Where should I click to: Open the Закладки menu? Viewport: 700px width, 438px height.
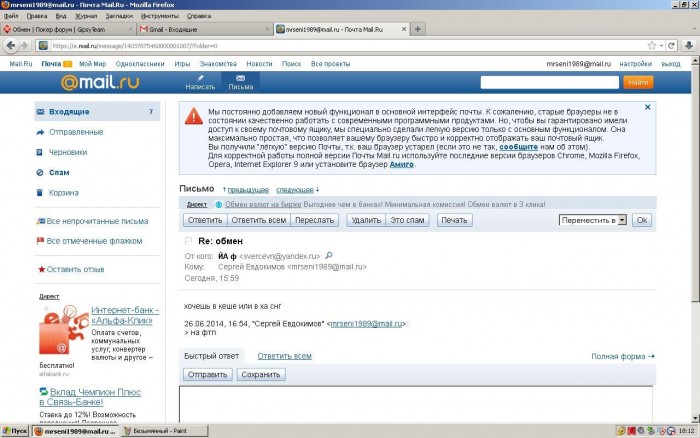(x=119, y=16)
